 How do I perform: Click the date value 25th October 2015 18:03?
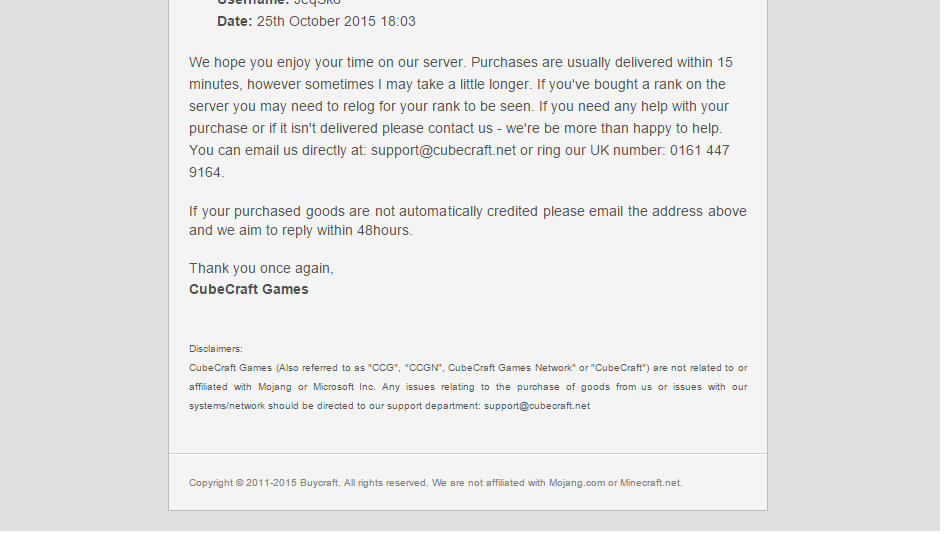click(x=336, y=22)
